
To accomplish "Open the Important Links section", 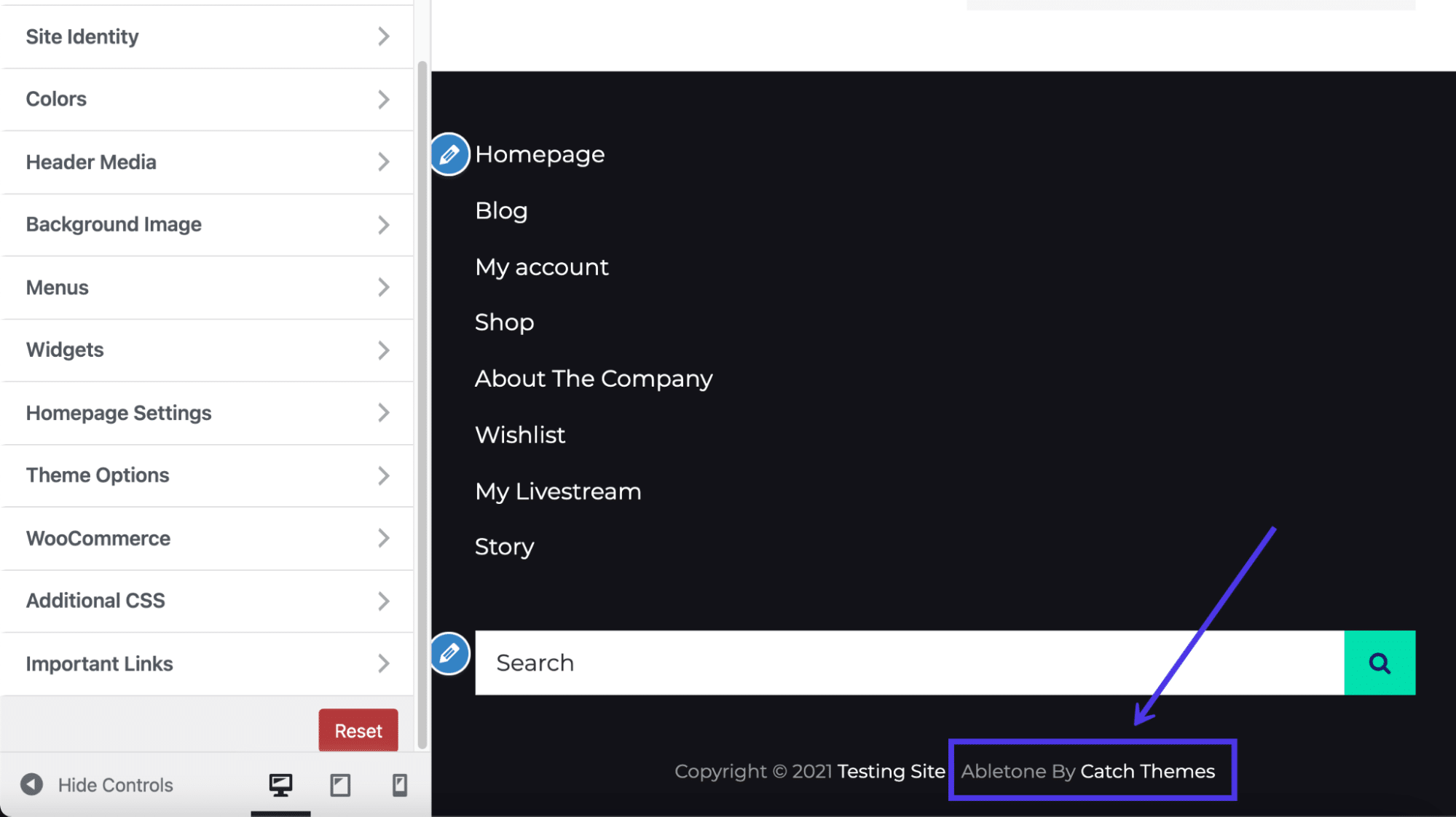I will (206, 663).
